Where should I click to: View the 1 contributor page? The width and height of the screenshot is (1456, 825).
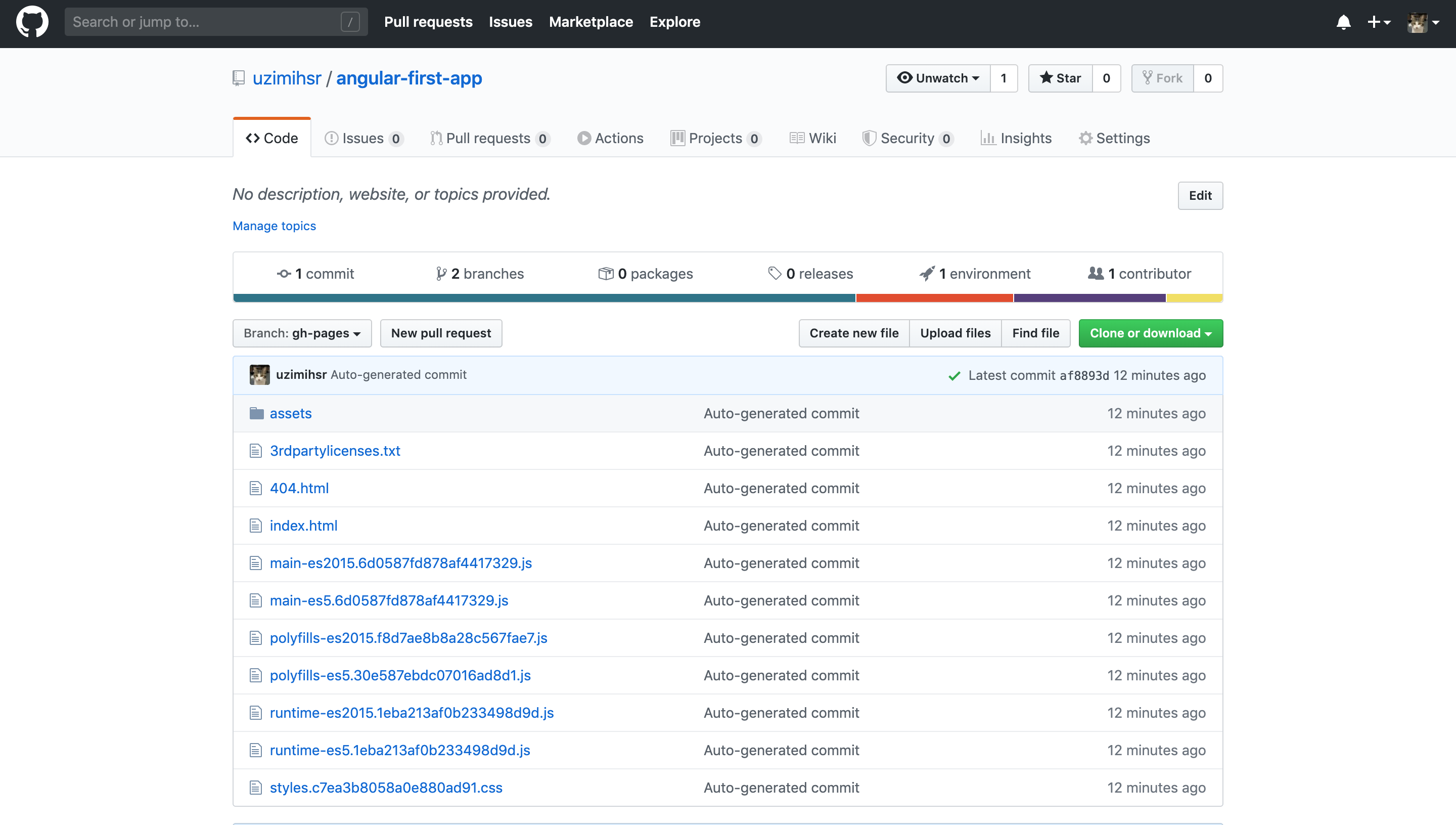coord(1140,274)
